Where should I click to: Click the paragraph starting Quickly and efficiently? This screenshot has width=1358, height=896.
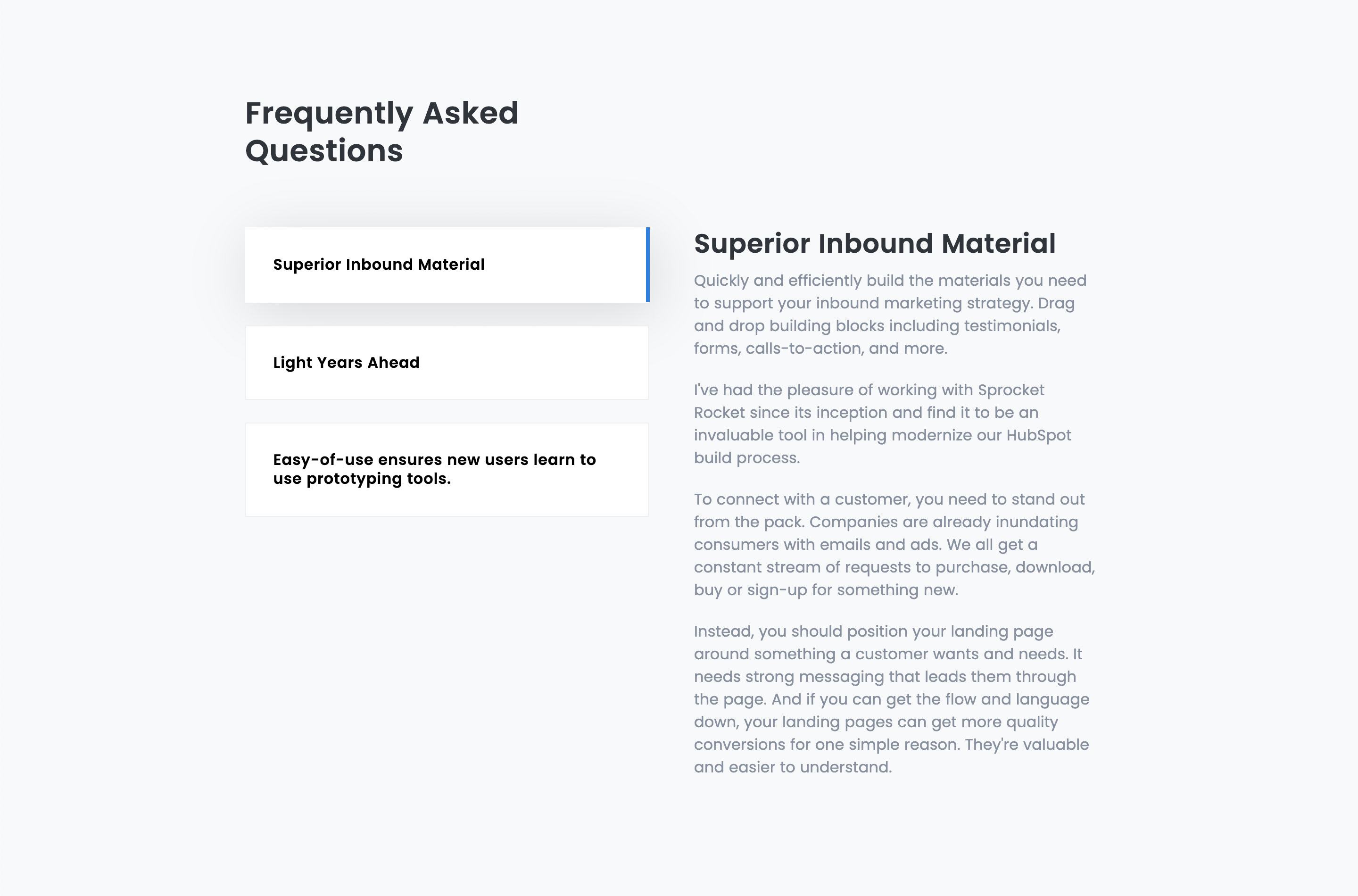click(890, 314)
